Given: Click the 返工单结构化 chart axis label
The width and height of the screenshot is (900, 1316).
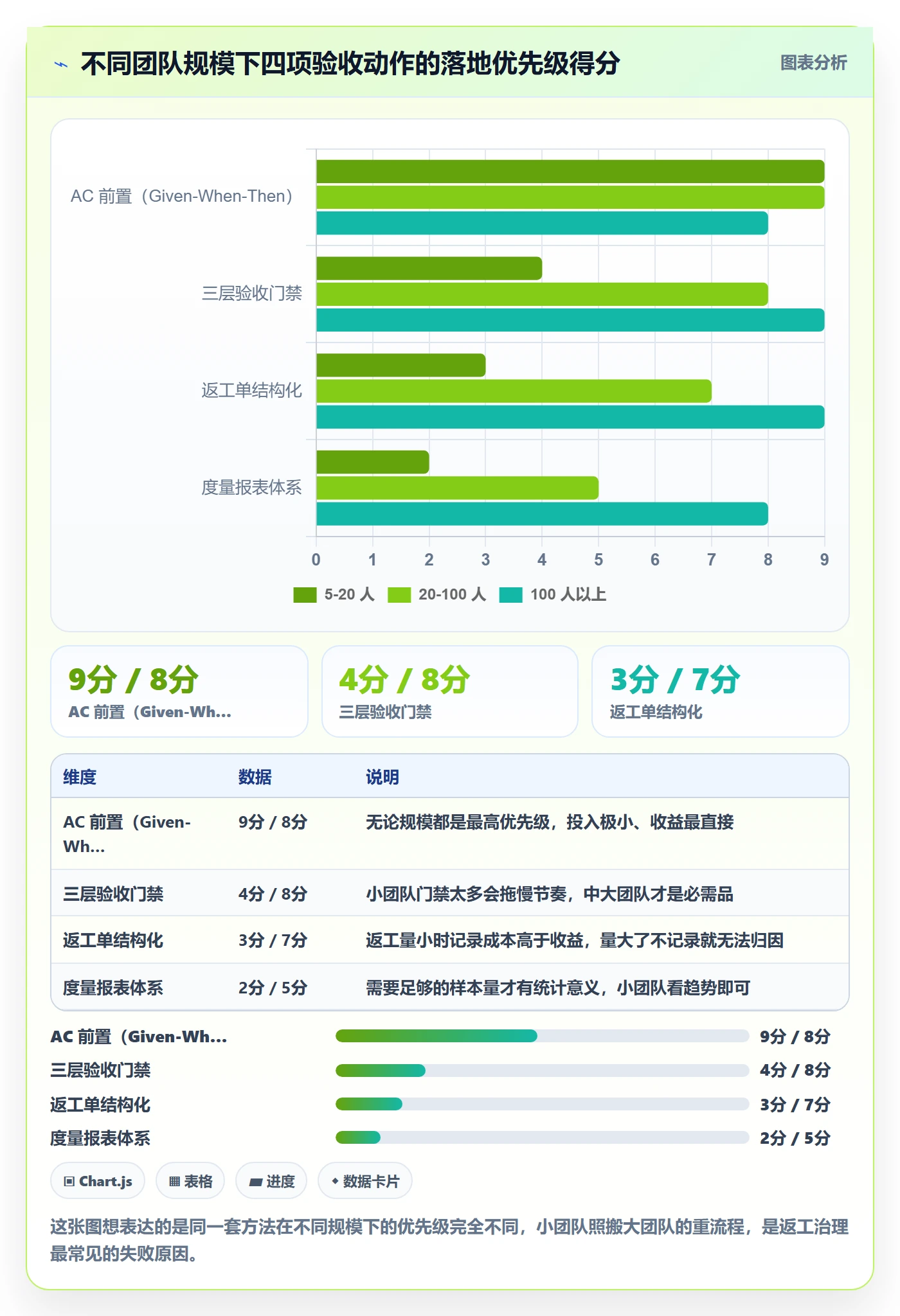Looking at the screenshot, I should pyautogui.click(x=251, y=391).
